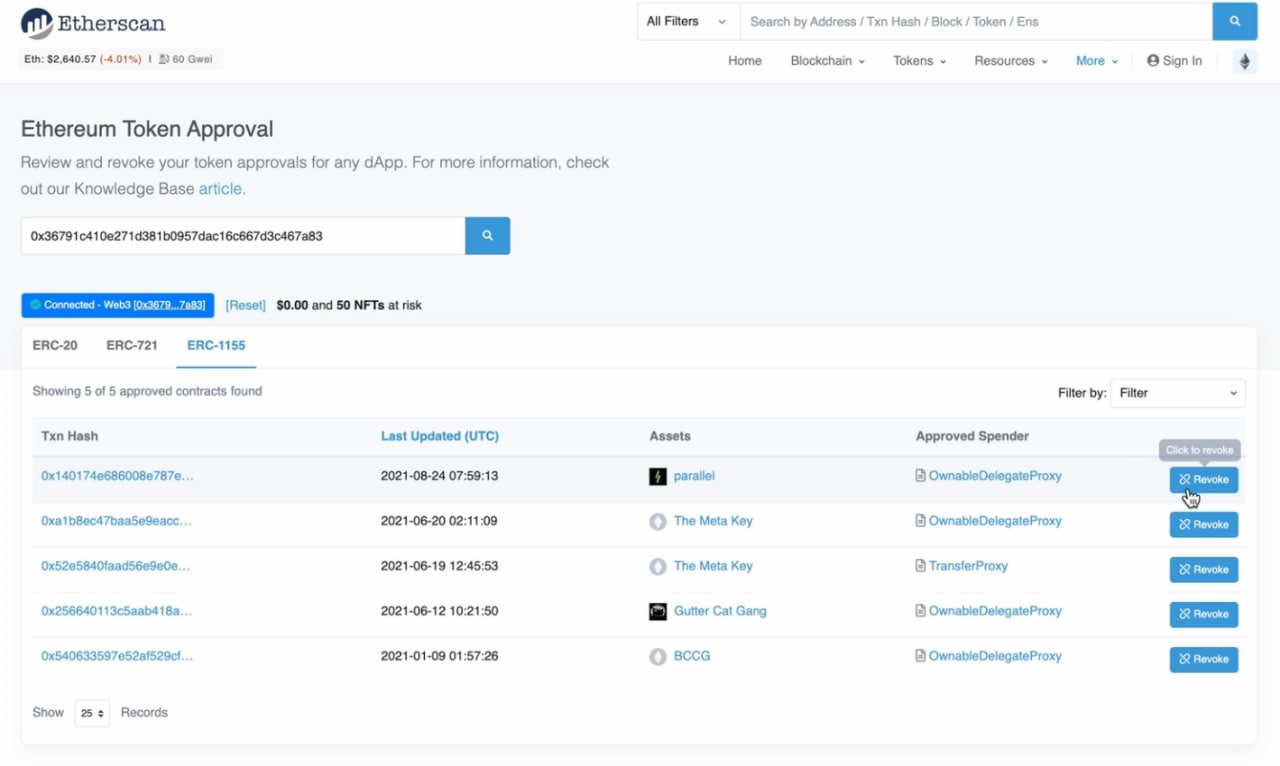Click the parallel token asset icon
The image size is (1280, 766).
pos(657,477)
